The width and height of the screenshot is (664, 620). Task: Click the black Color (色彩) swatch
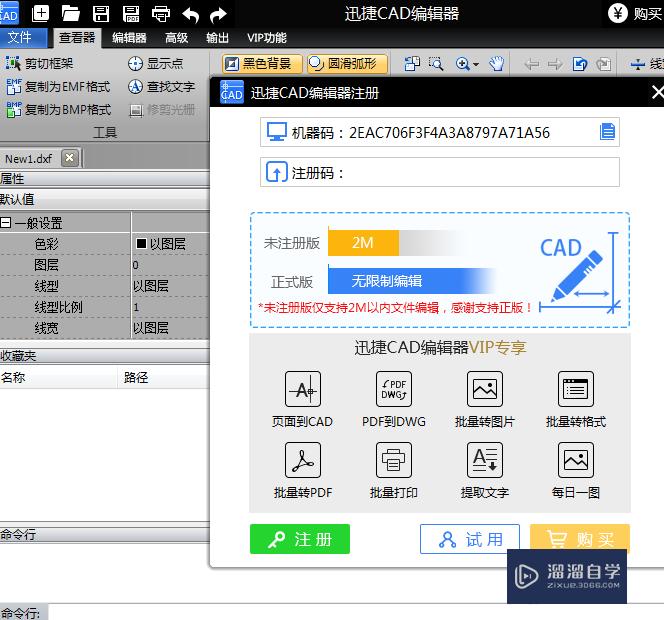click(141, 244)
